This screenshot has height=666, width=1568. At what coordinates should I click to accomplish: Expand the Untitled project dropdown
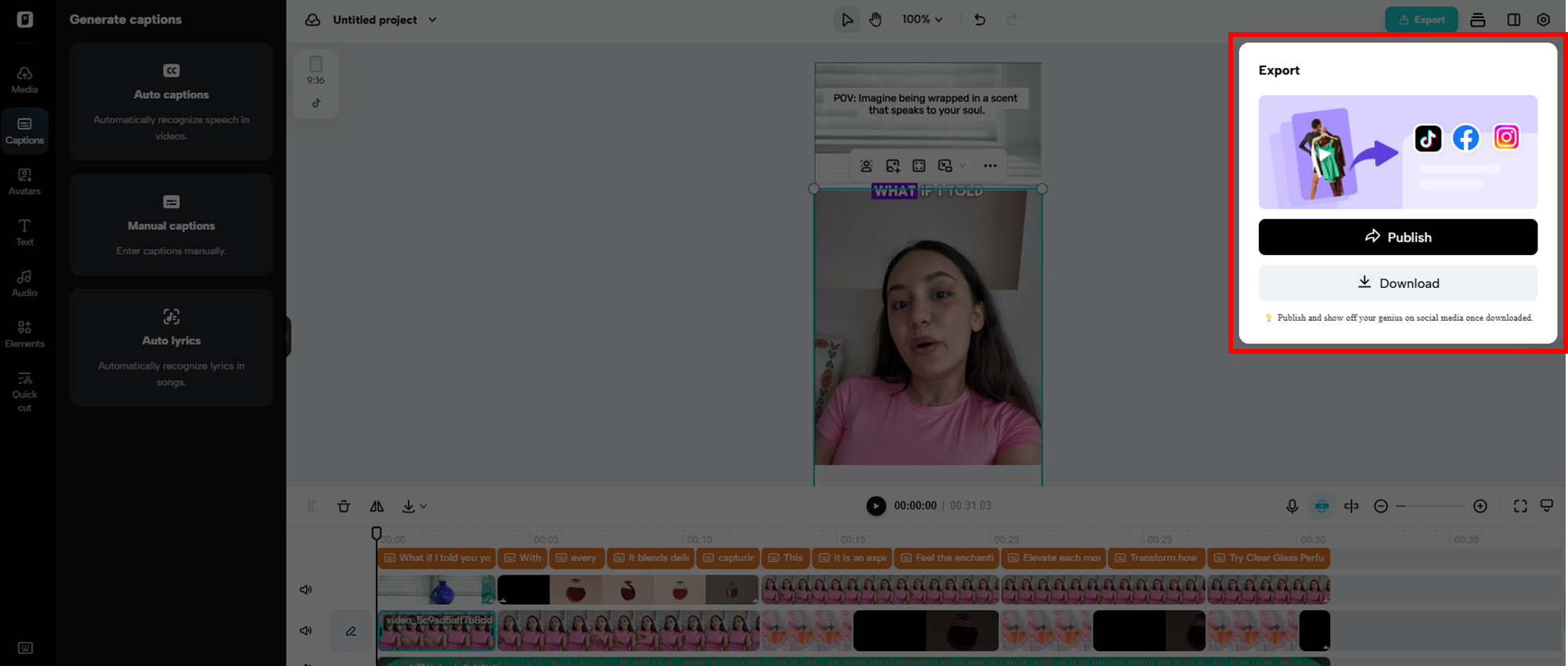pos(432,20)
